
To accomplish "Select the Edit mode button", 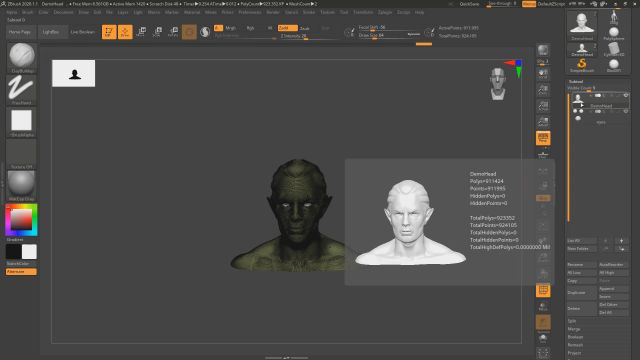I will (x=109, y=32).
